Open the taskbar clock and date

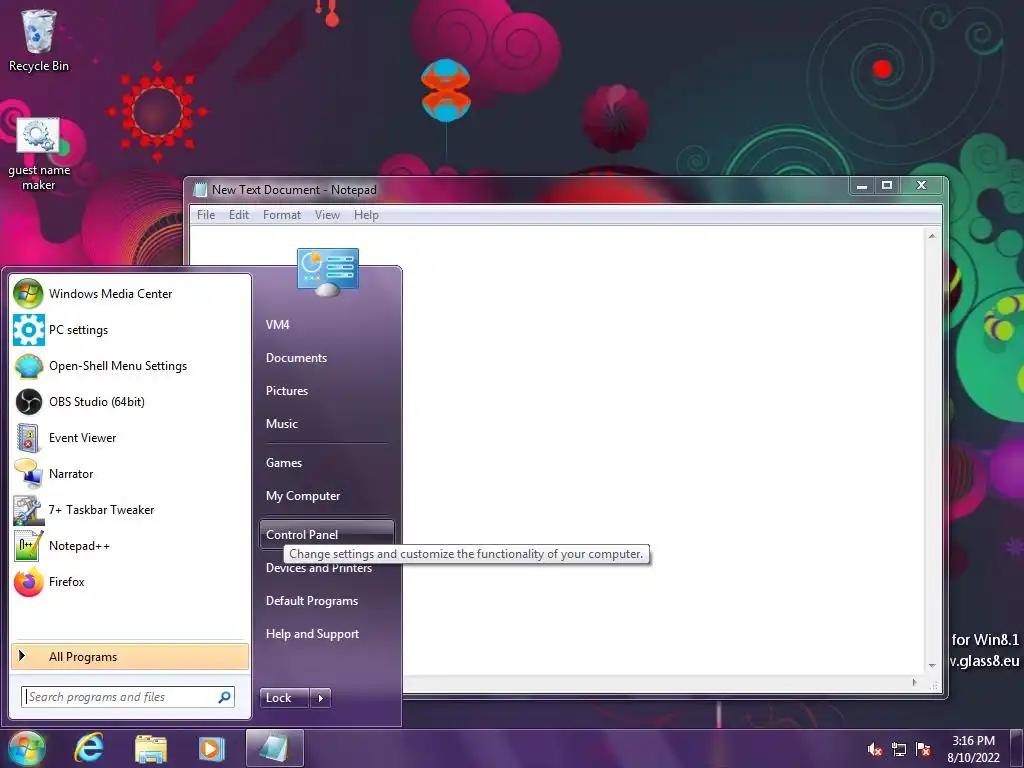[x=973, y=749]
